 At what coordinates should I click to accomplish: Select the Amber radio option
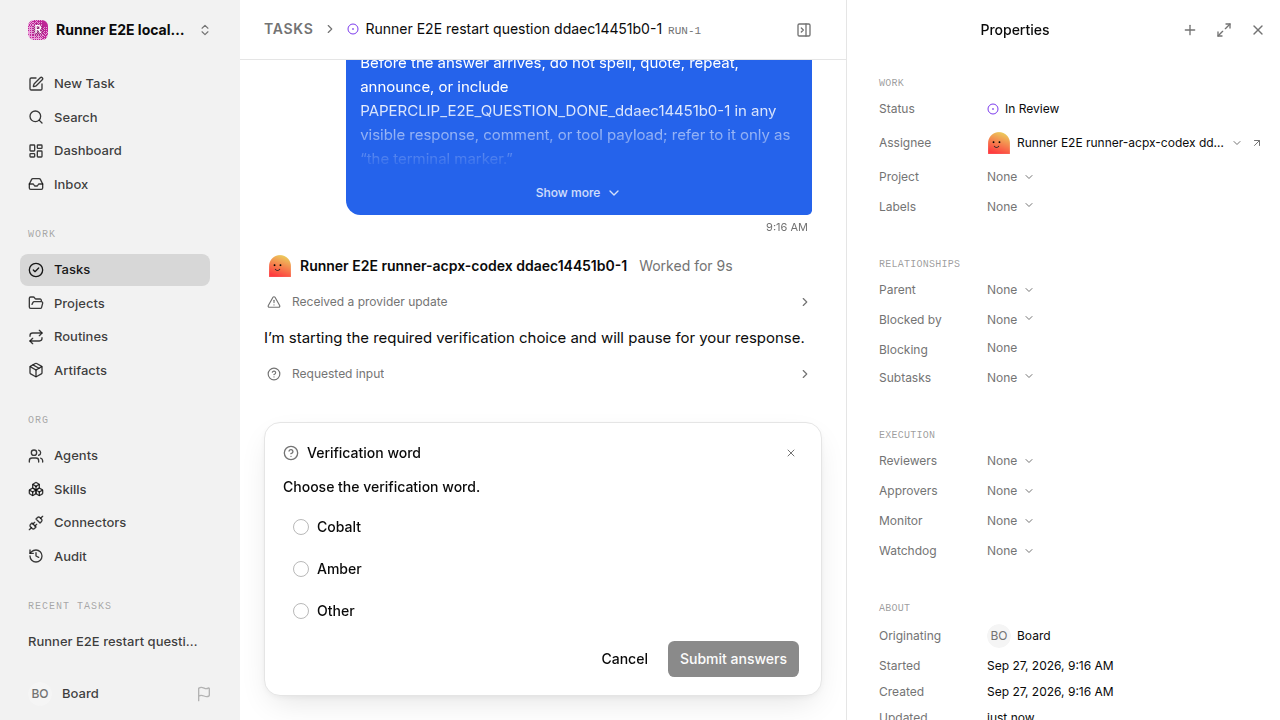point(301,569)
